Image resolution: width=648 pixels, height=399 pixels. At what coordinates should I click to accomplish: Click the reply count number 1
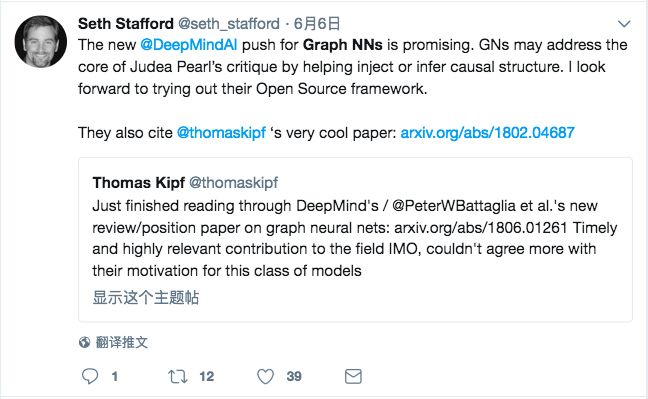pos(114,376)
